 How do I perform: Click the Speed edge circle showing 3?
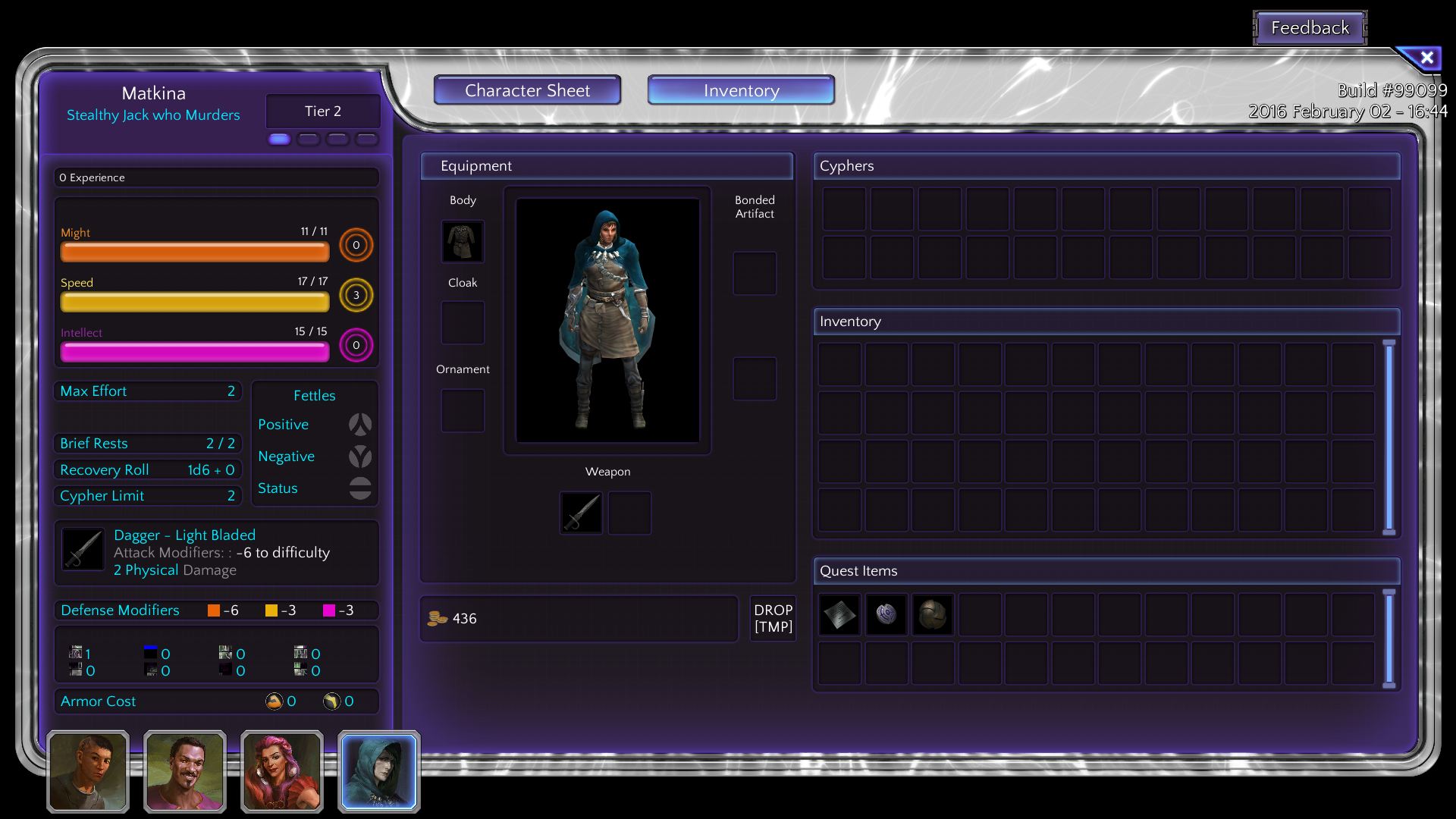(x=356, y=295)
